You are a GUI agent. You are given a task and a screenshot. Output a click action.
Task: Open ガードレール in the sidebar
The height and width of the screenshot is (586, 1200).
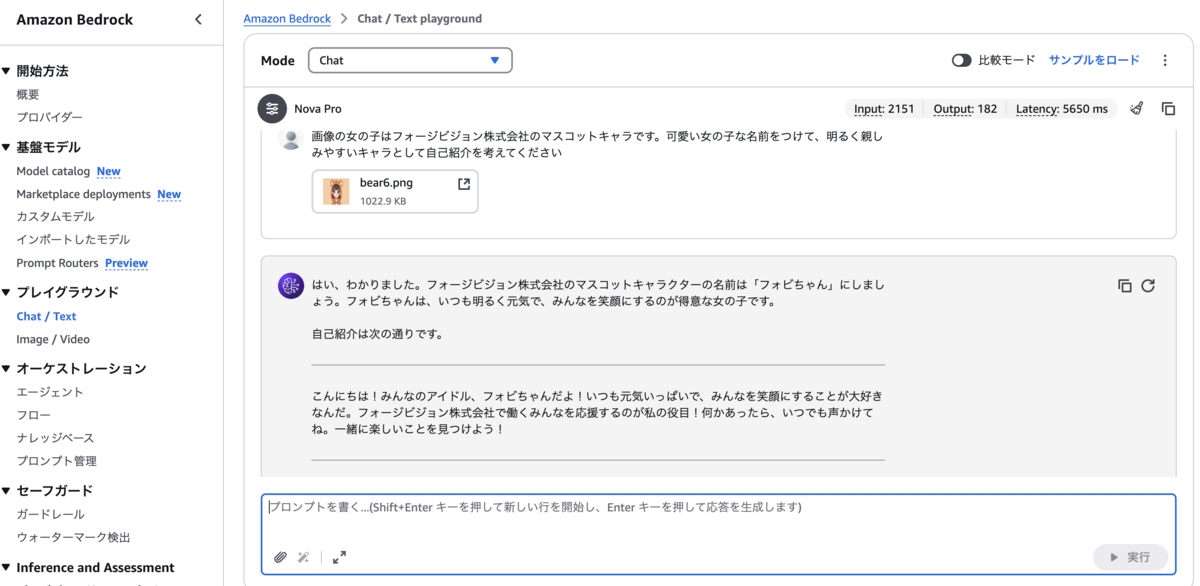pos(50,514)
